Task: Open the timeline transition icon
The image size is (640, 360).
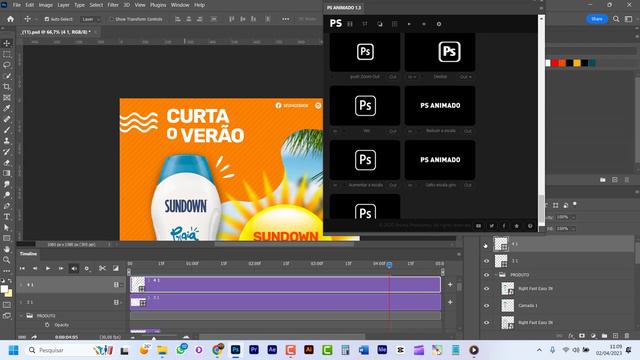Action: (x=116, y=268)
